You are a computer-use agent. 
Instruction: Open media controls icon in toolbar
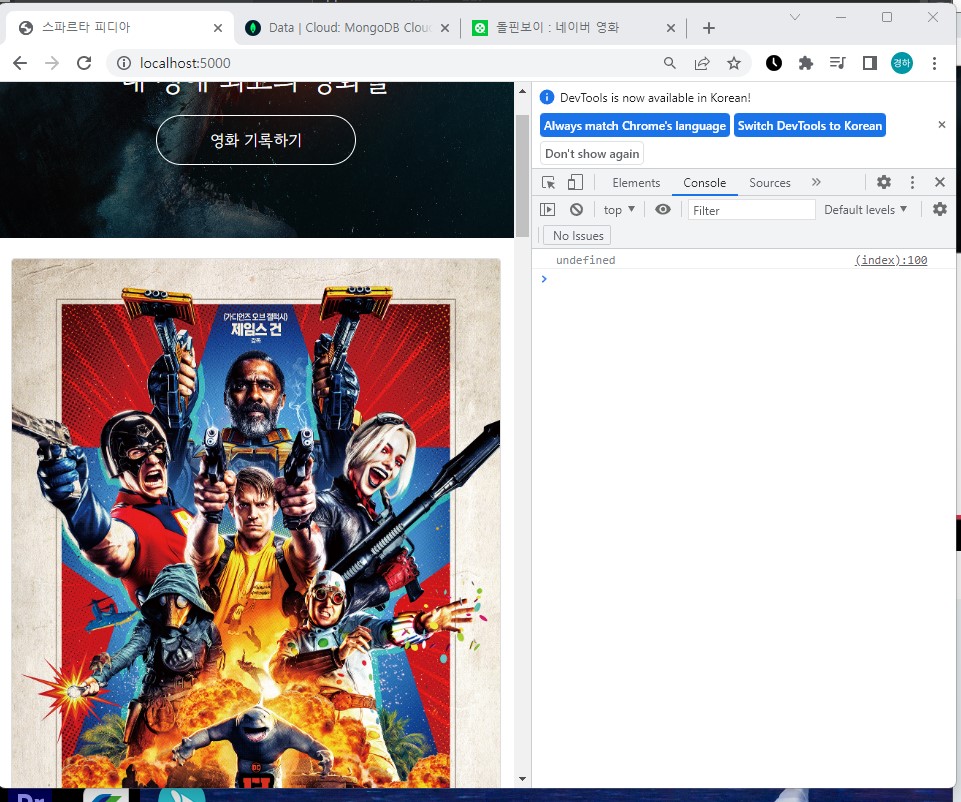[x=837, y=62]
